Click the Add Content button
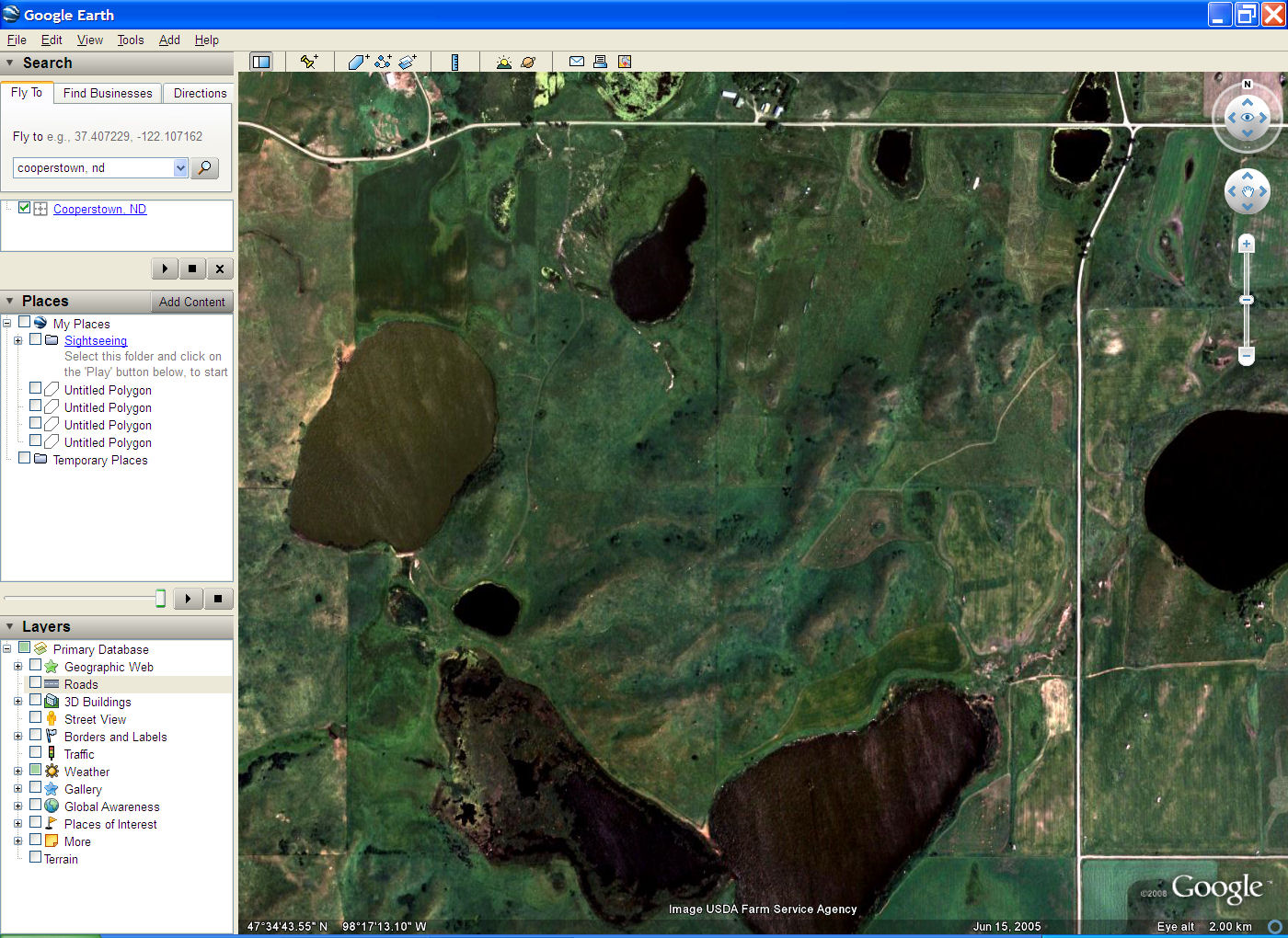Viewport: 1288px width, 938px height. click(x=191, y=302)
